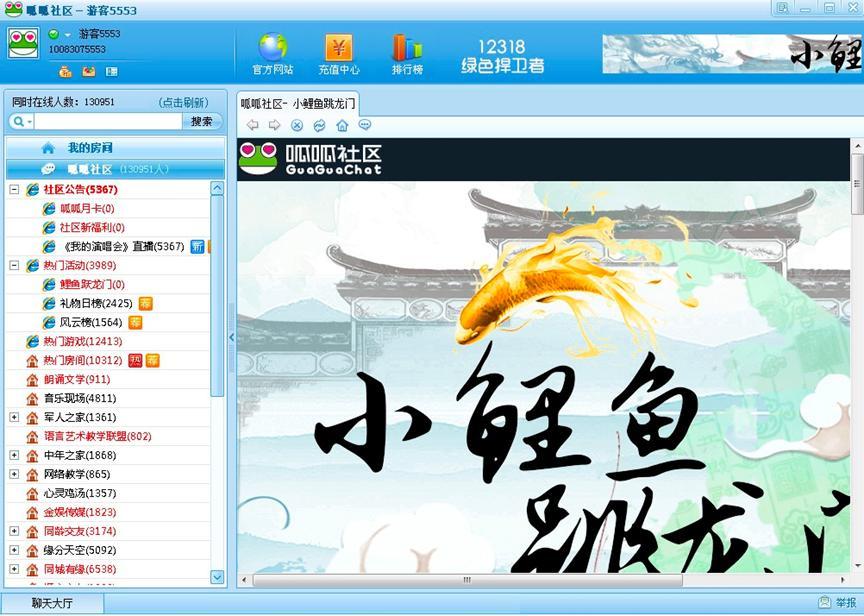Screen dimensions: 864x616
Task: Click the refresh icon in browser toolbar
Action: click(x=319, y=124)
